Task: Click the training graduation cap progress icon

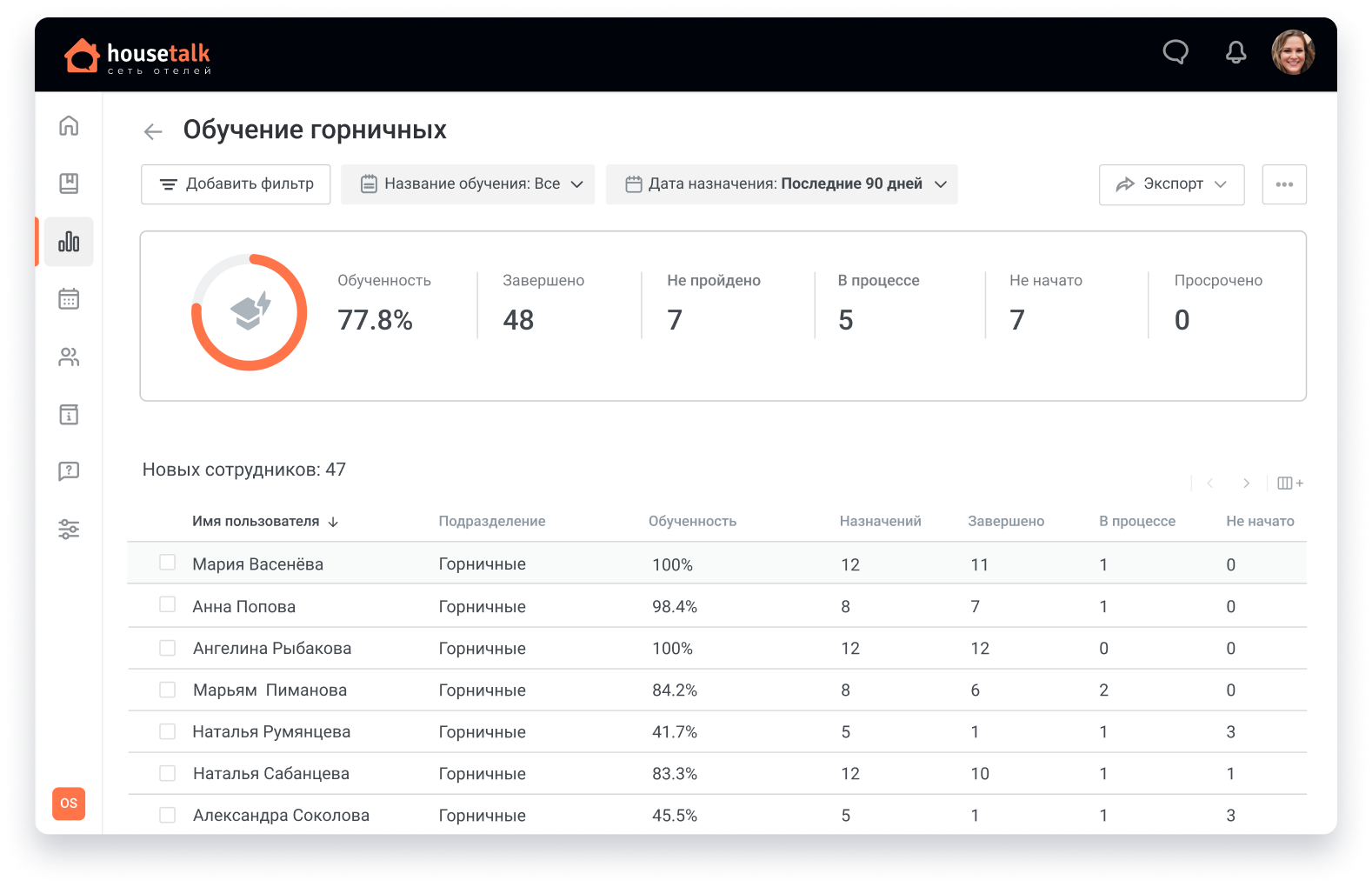Action: coord(250,311)
